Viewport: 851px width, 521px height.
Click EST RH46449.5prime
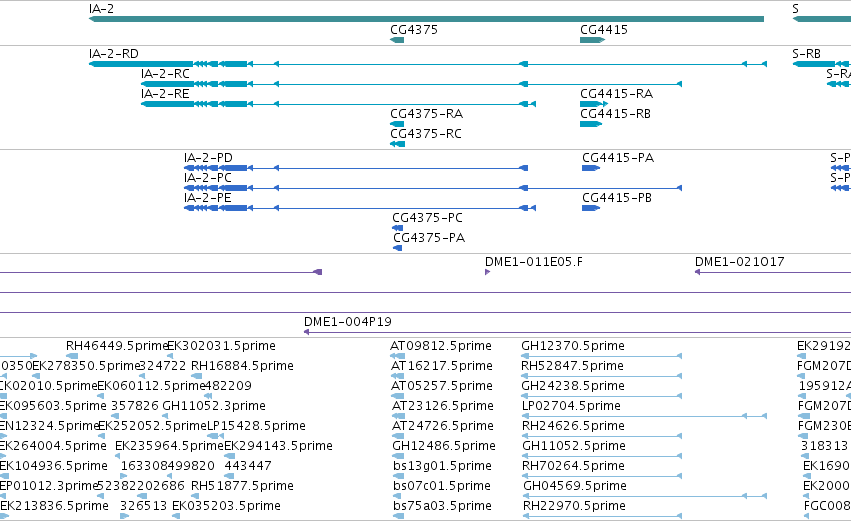tap(117, 346)
